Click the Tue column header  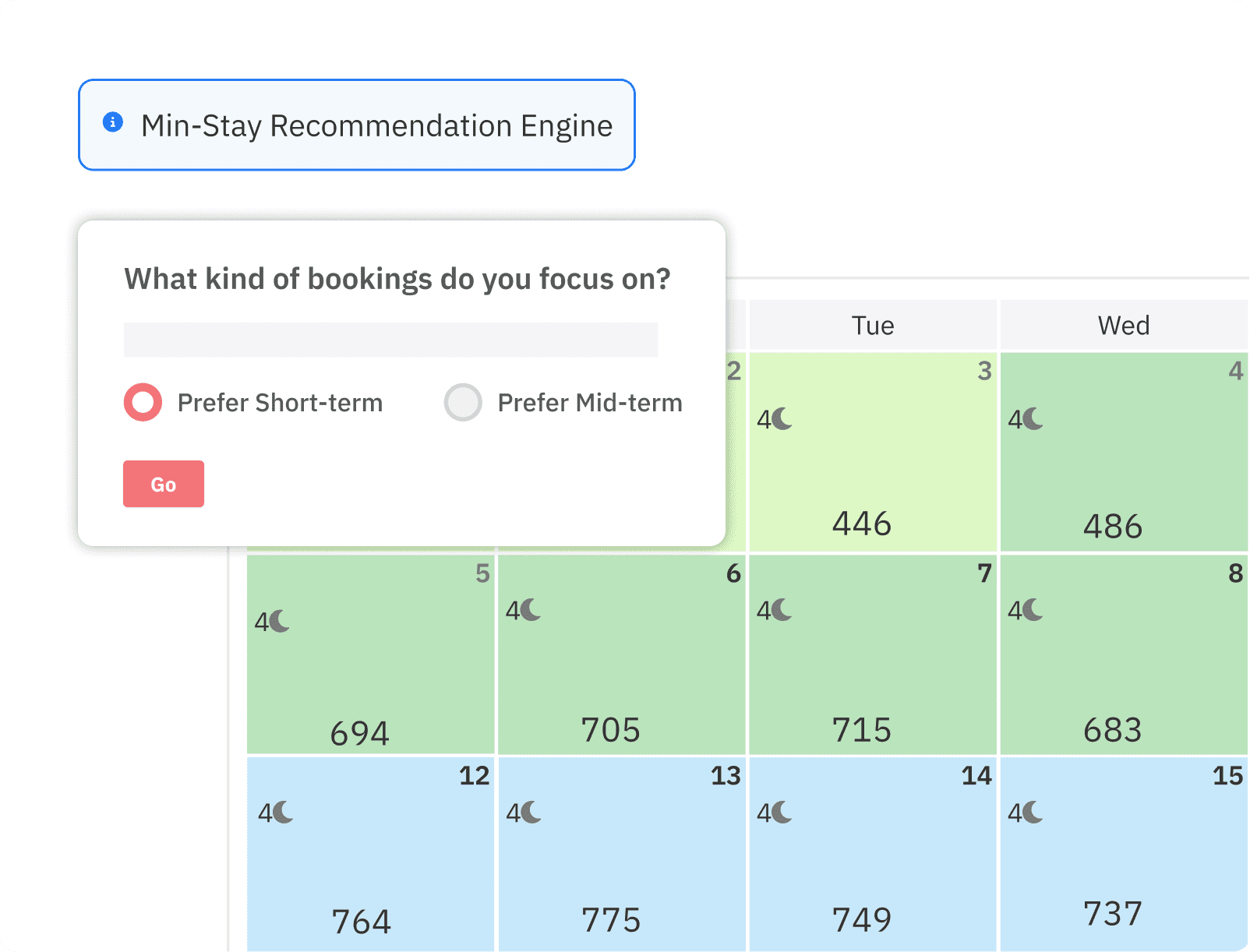[x=872, y=325]
